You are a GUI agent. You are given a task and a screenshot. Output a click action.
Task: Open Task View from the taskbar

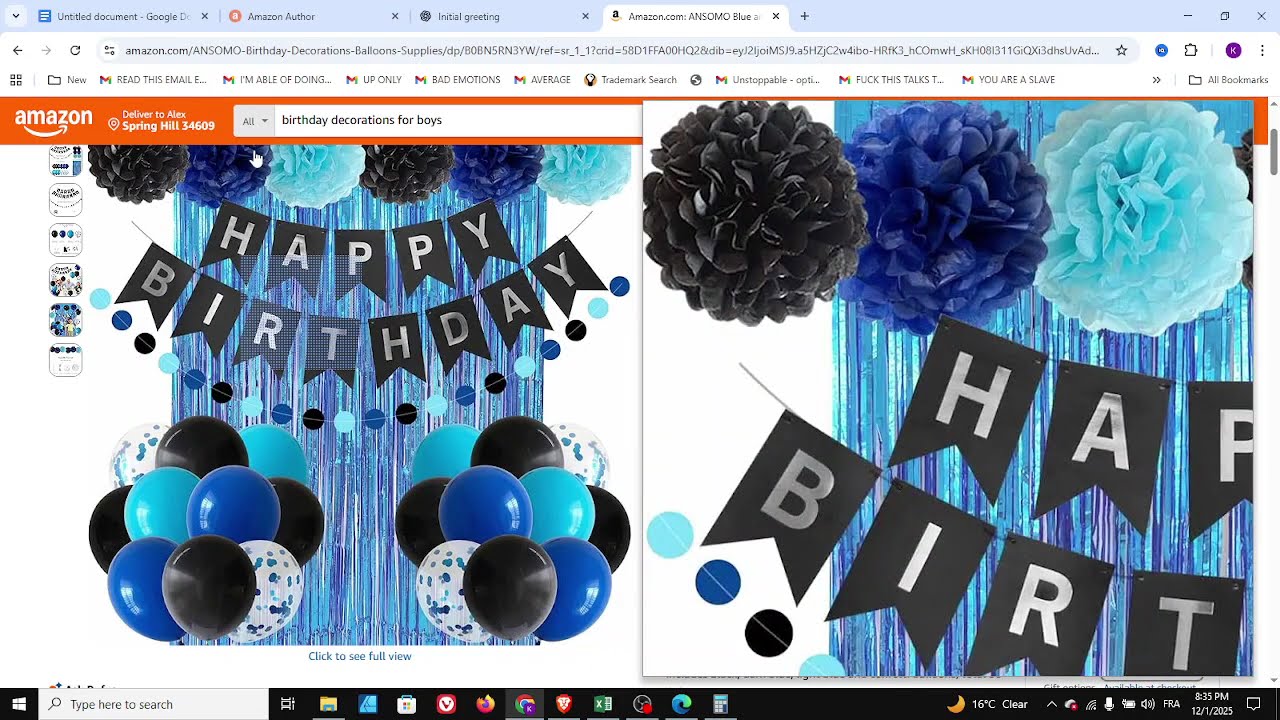[x=287, y=704]
